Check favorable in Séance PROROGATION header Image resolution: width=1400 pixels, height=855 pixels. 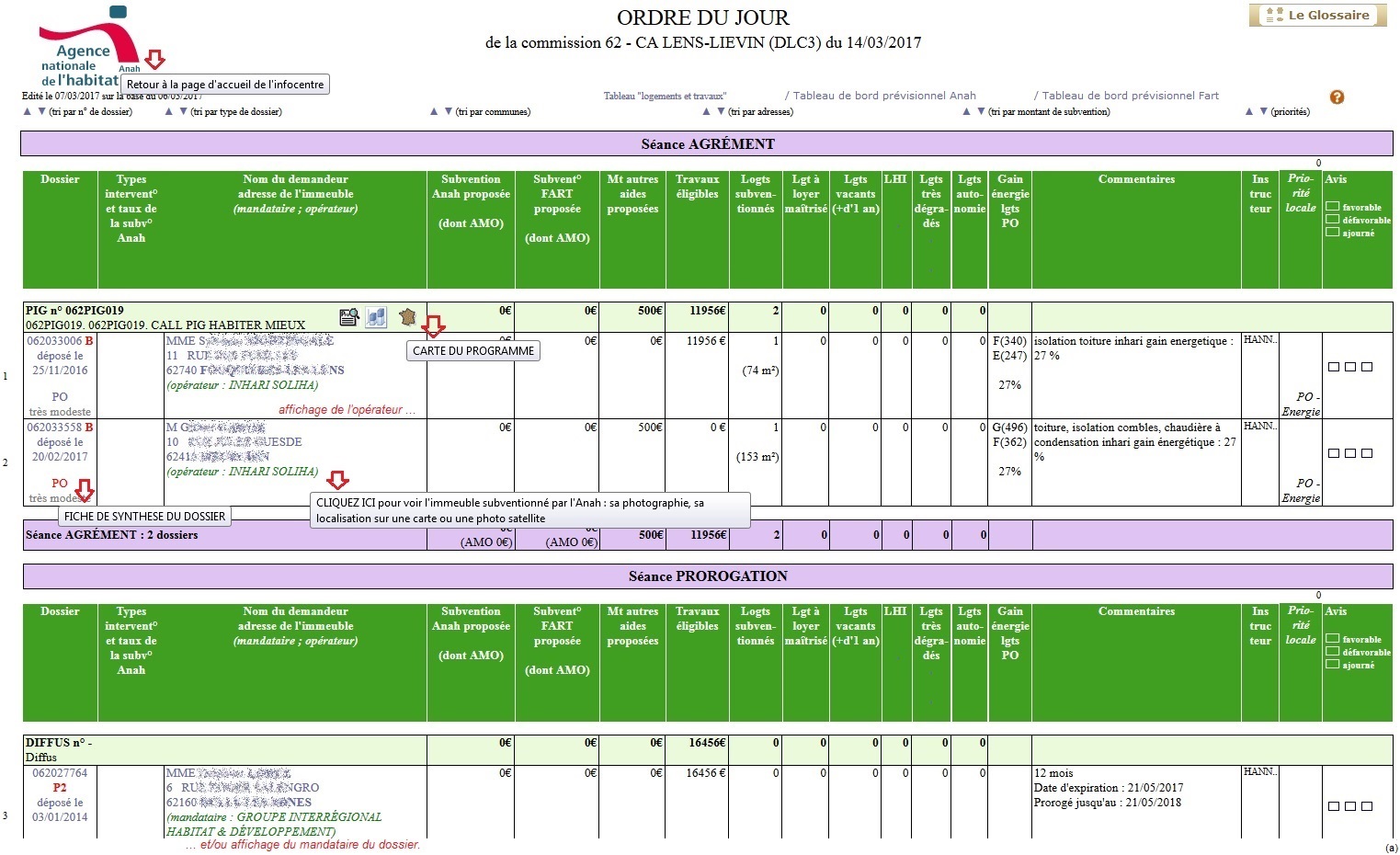(x=1332, y=639)
